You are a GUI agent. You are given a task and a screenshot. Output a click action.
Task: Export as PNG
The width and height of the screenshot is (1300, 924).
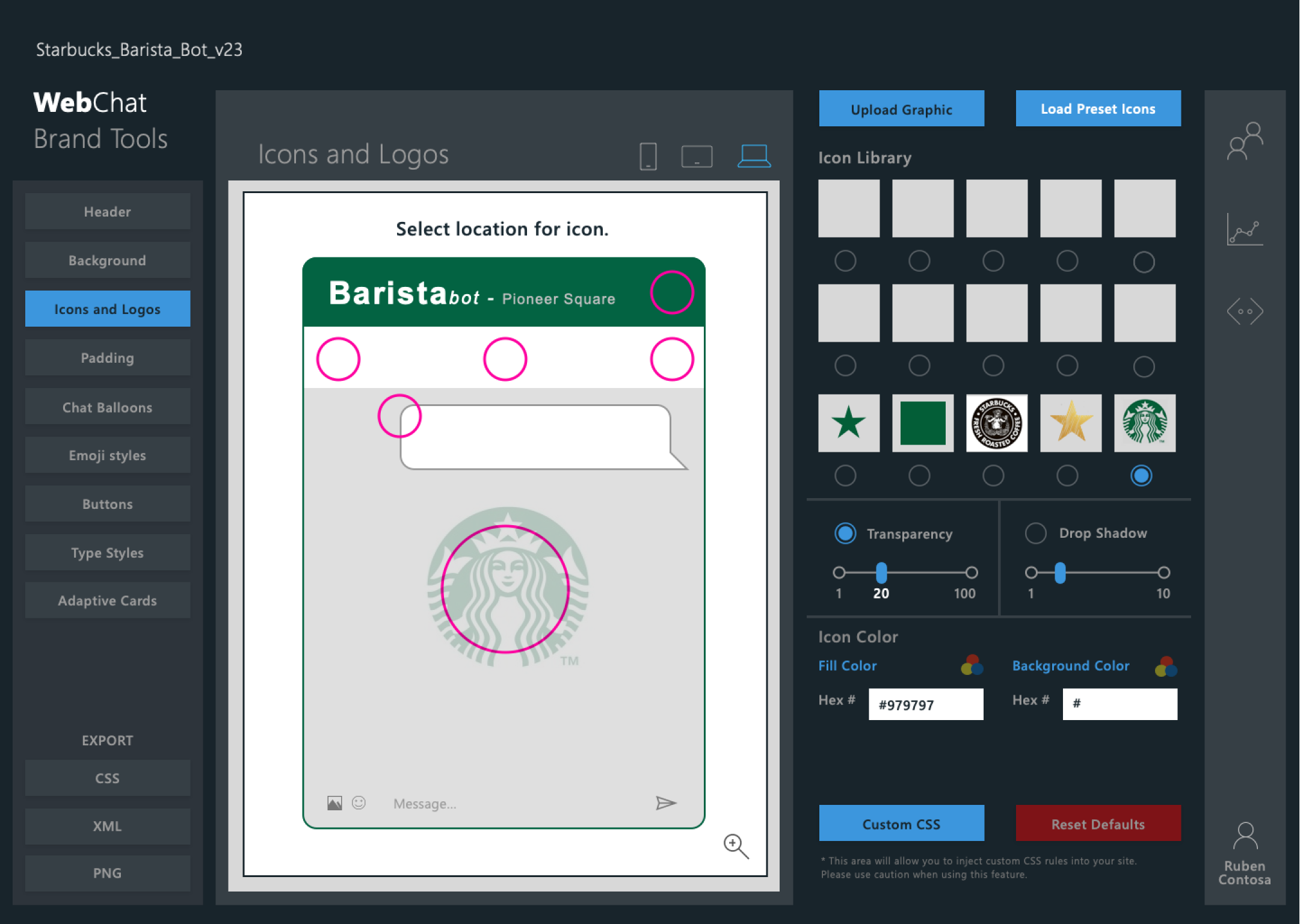[108, 873]
